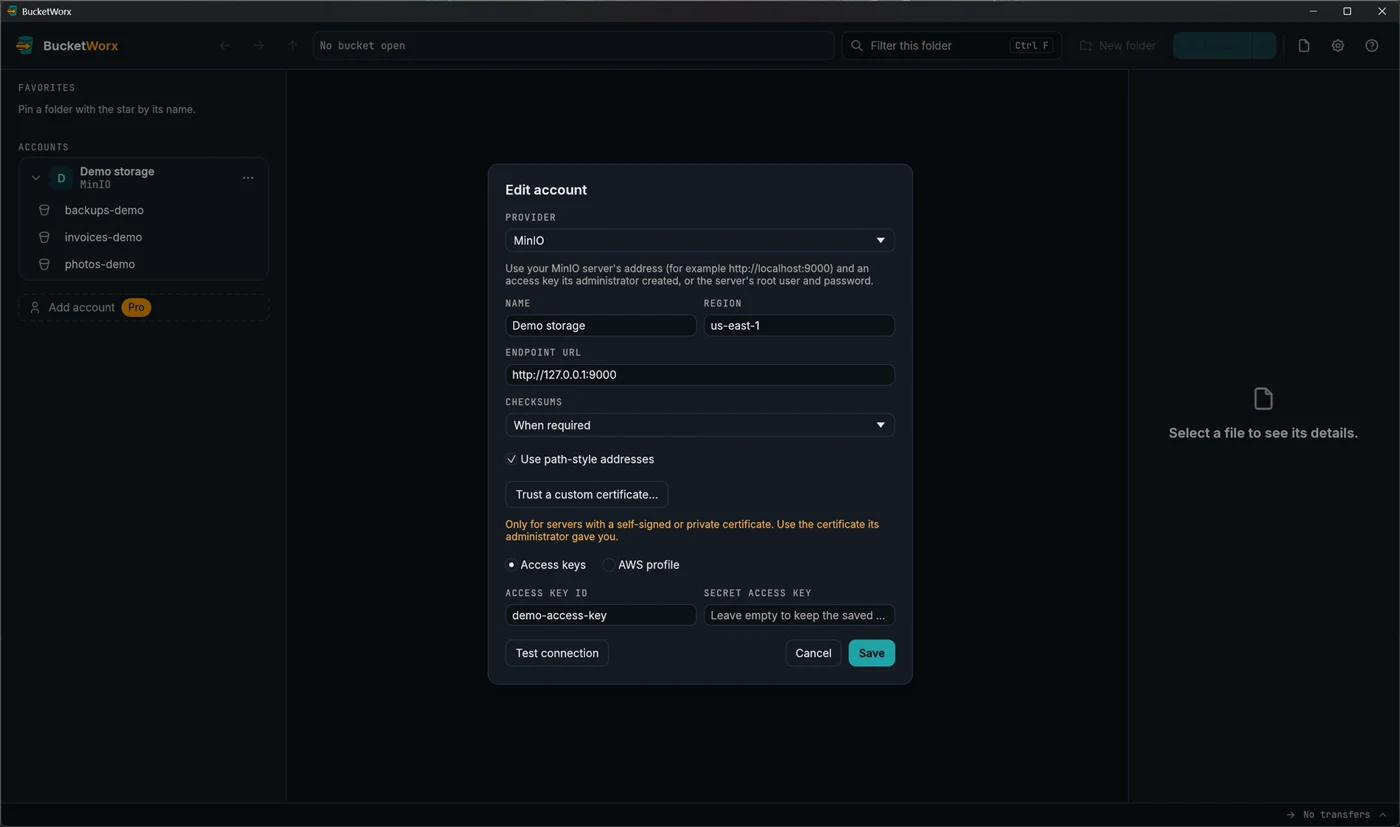
Task: Click the BucketWorx logo icon
Action: tap(25, 45)
